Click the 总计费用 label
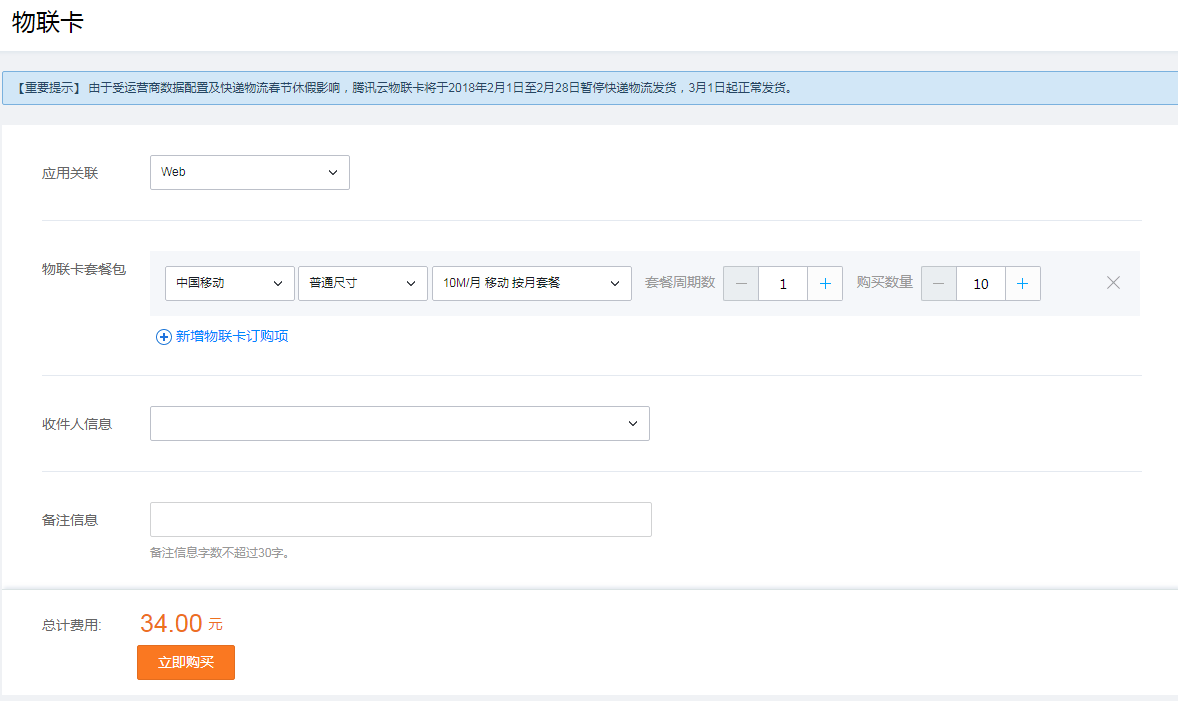Viewport: 1178px width, 701px height. pos(72,625)
